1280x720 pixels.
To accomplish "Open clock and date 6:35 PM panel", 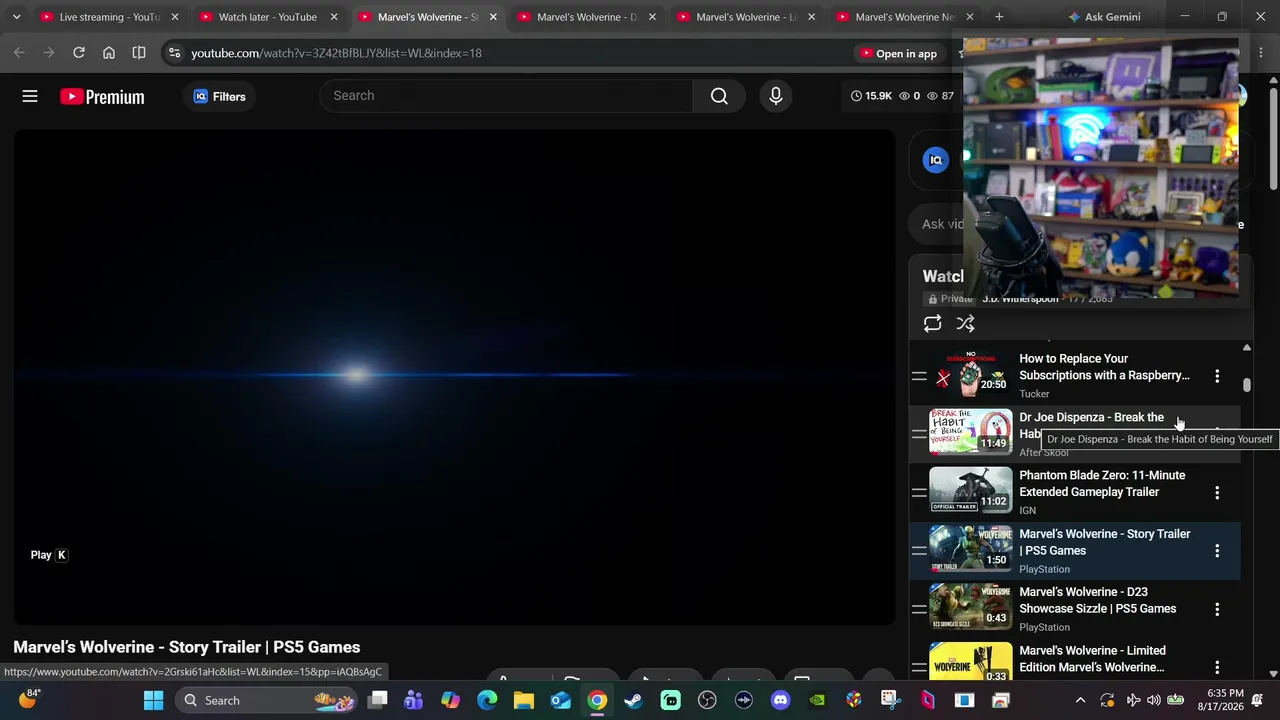I will (1220, 700).
